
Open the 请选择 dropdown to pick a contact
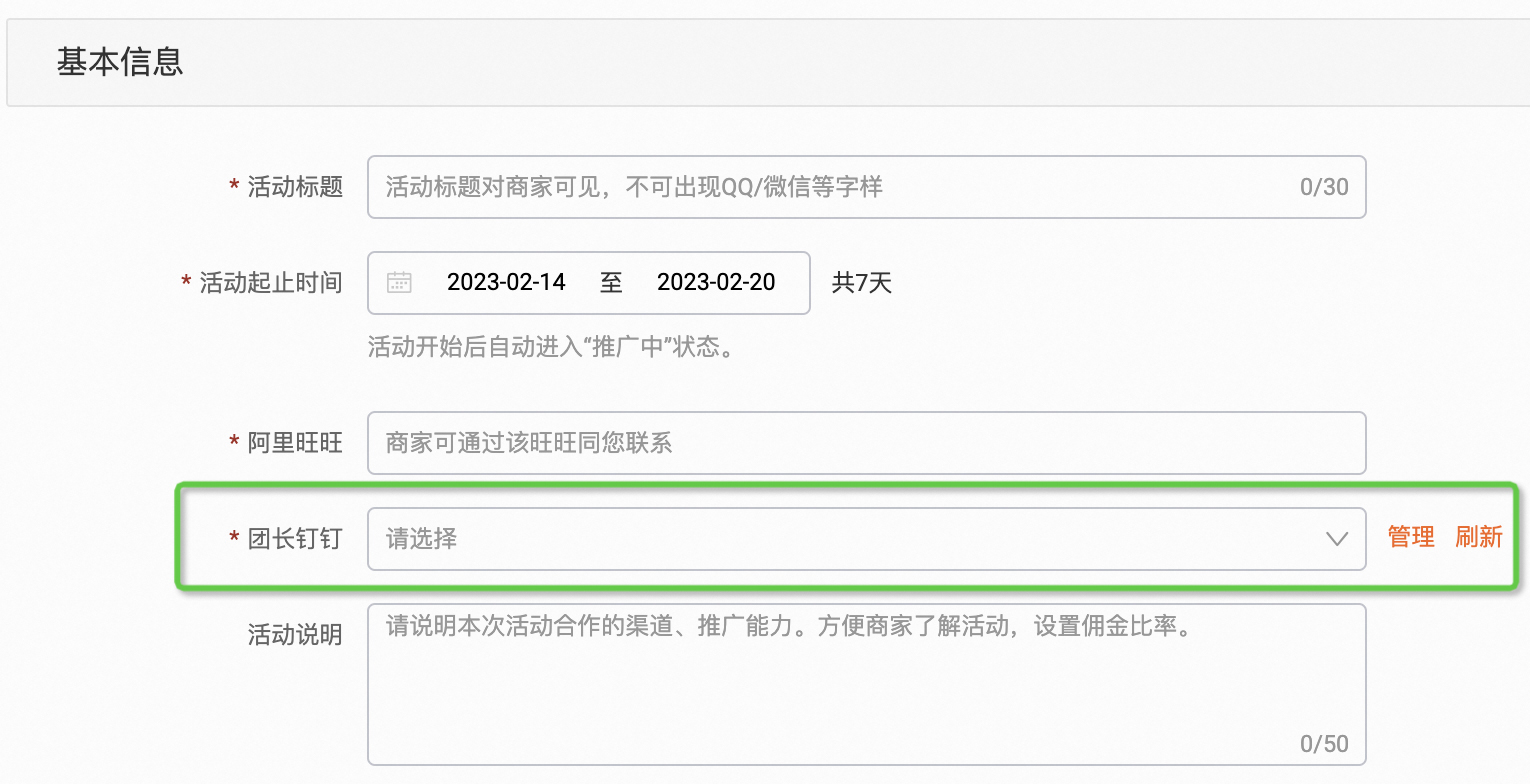coord(700,539)
